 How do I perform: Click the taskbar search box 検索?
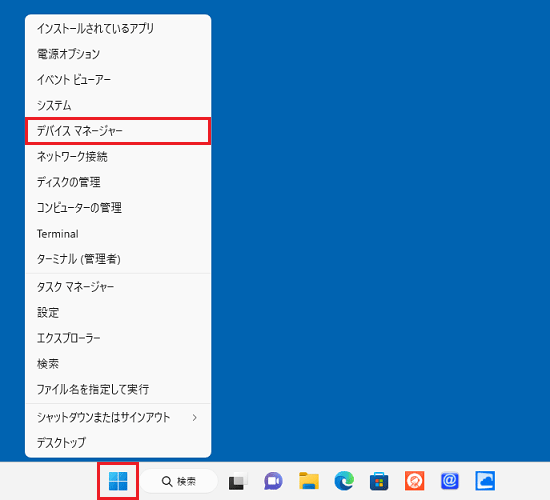(x=179, y=481)
